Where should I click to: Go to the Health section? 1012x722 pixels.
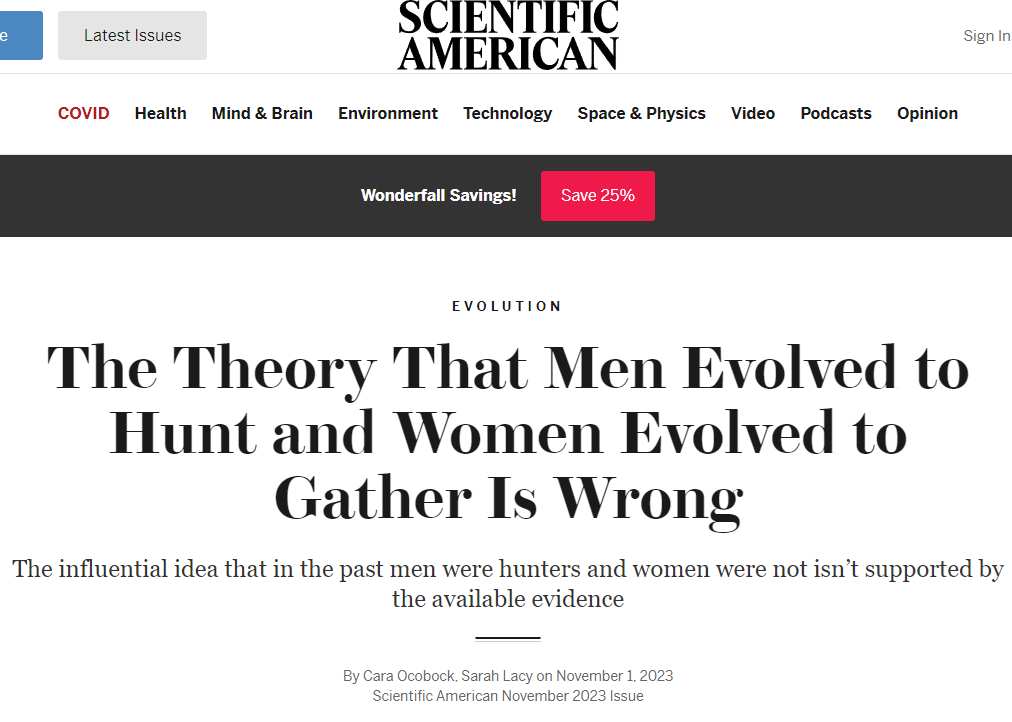click(160, 114)
